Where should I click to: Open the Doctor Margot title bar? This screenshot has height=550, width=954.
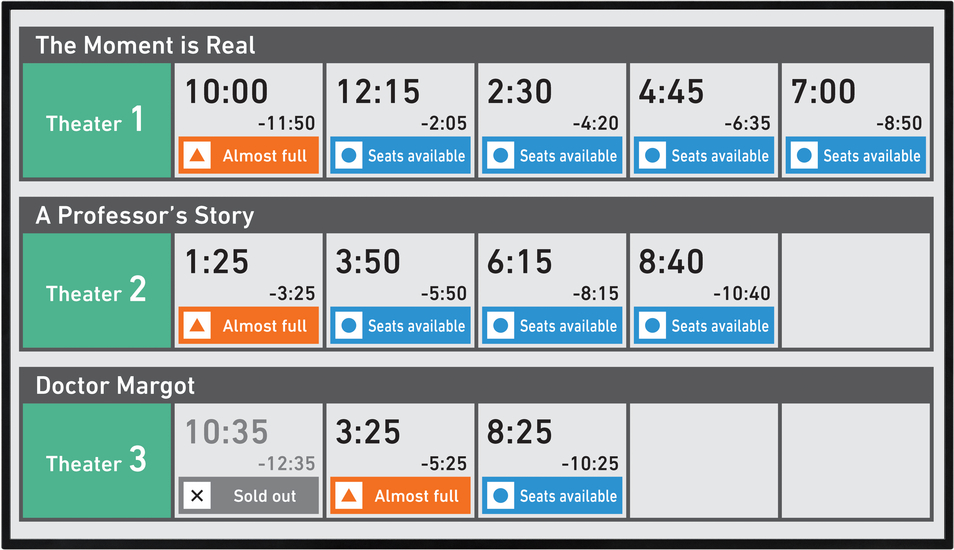(476, 386)
